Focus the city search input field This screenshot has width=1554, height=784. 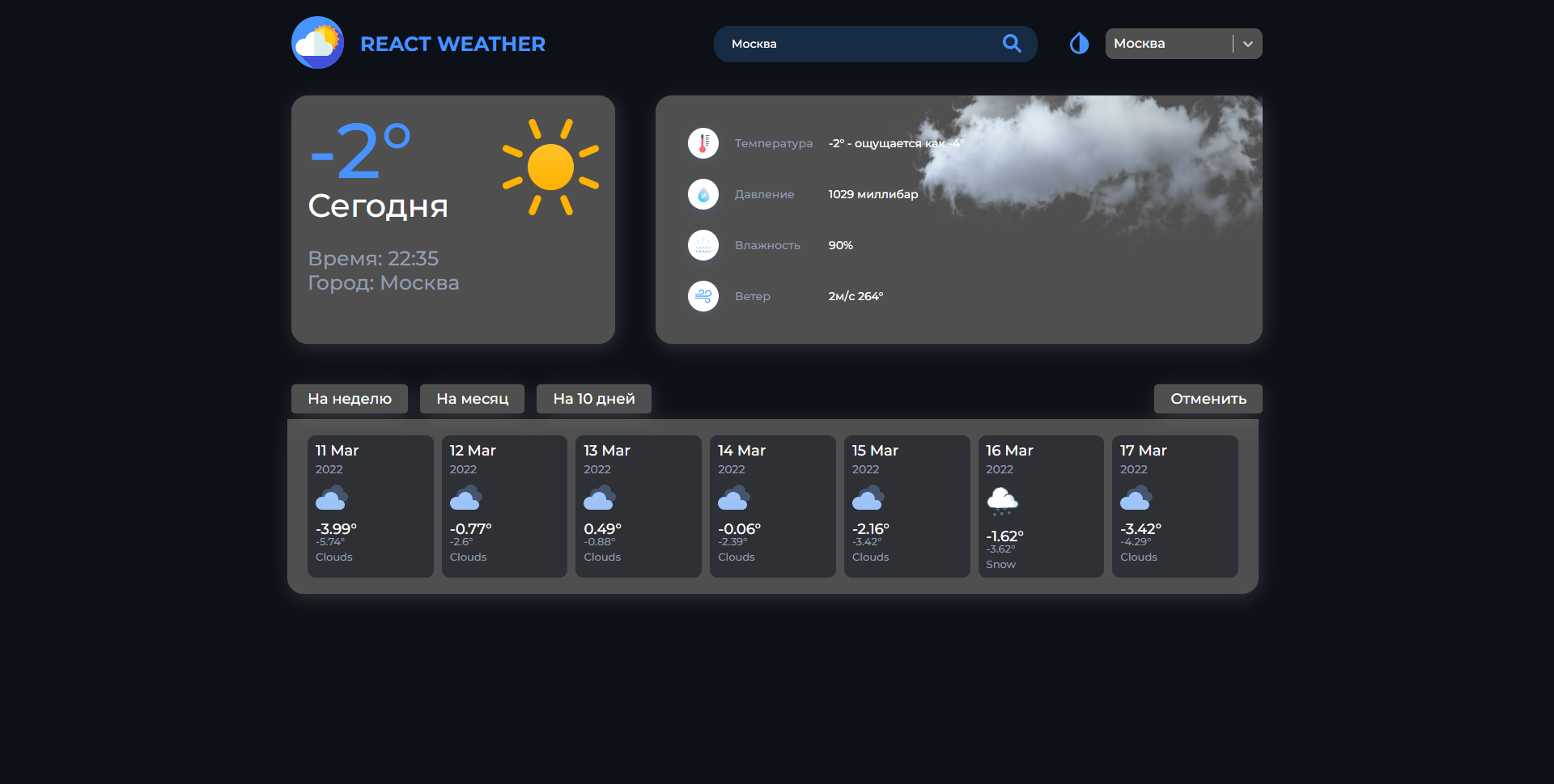(x=875, y=44)
